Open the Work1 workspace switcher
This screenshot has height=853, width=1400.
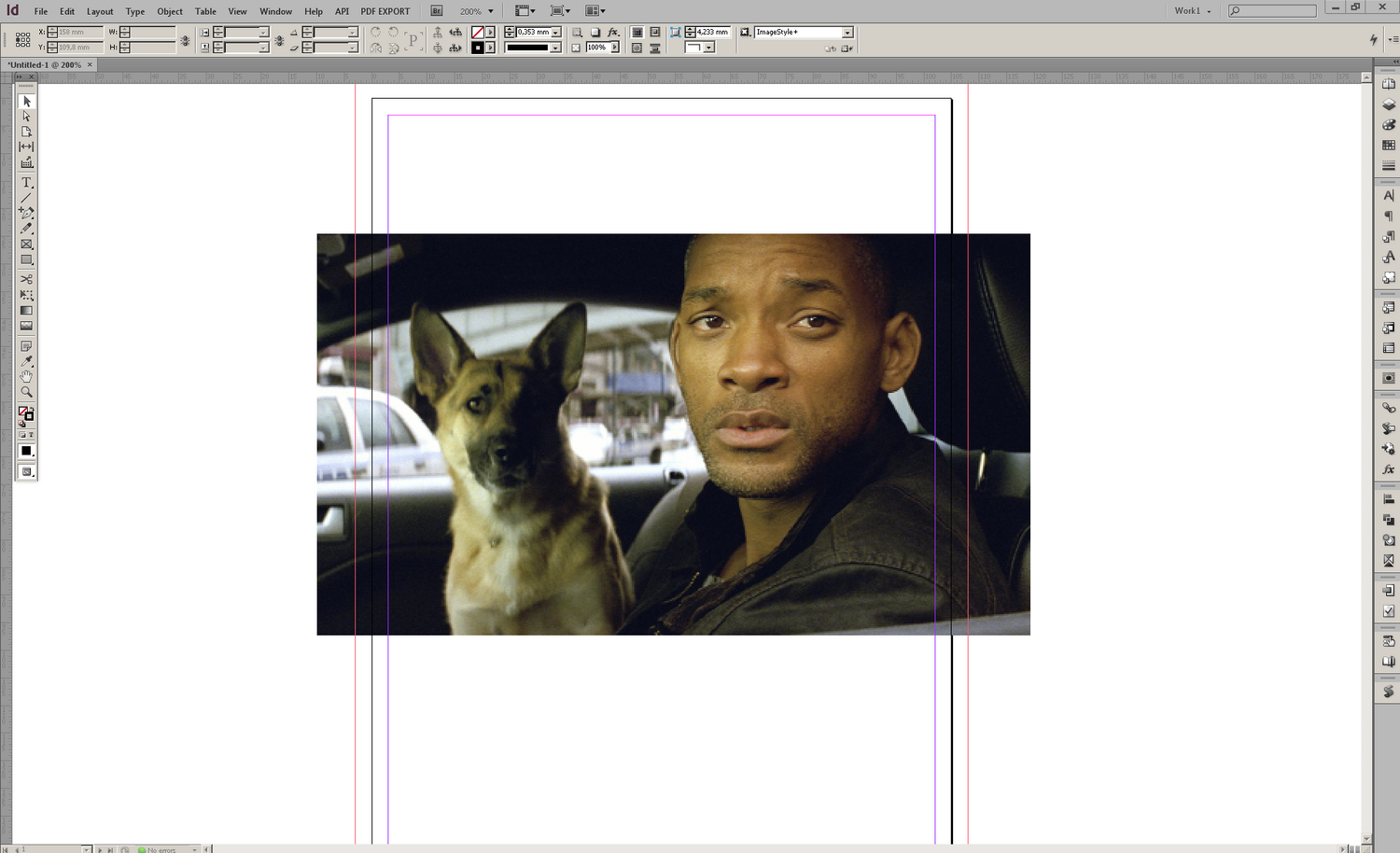[x=1192, y=11]
